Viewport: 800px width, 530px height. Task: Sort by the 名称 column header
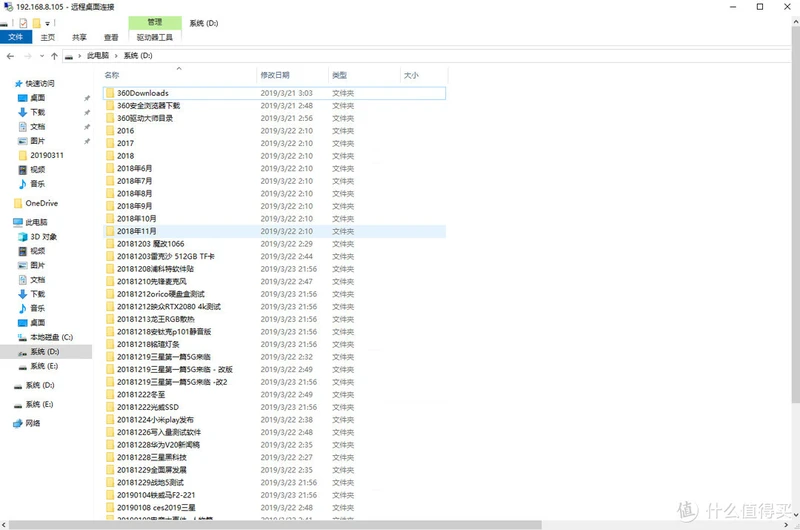pyautogui.click(x=112, y=75)
